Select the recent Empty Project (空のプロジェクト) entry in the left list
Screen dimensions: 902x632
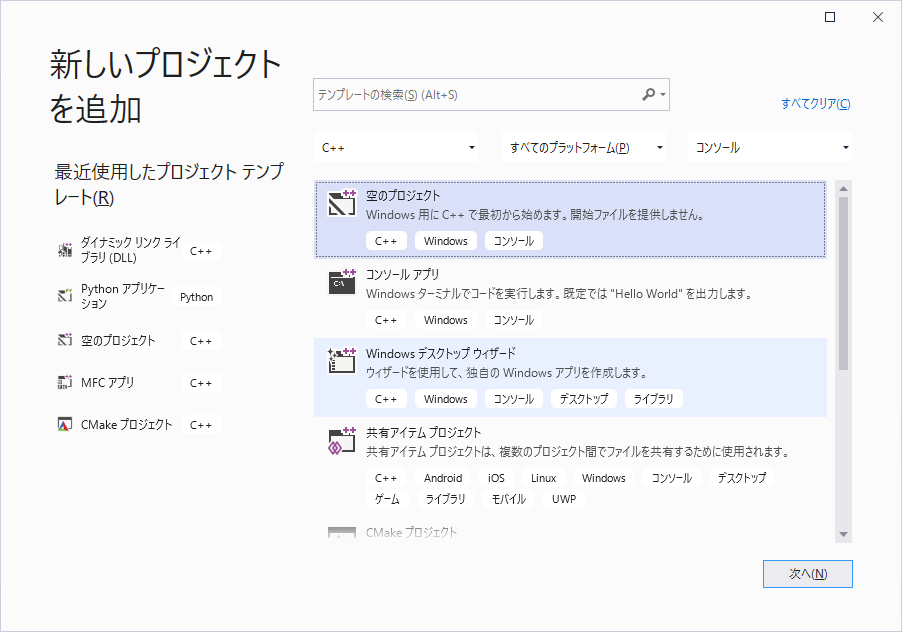point(118,340)
